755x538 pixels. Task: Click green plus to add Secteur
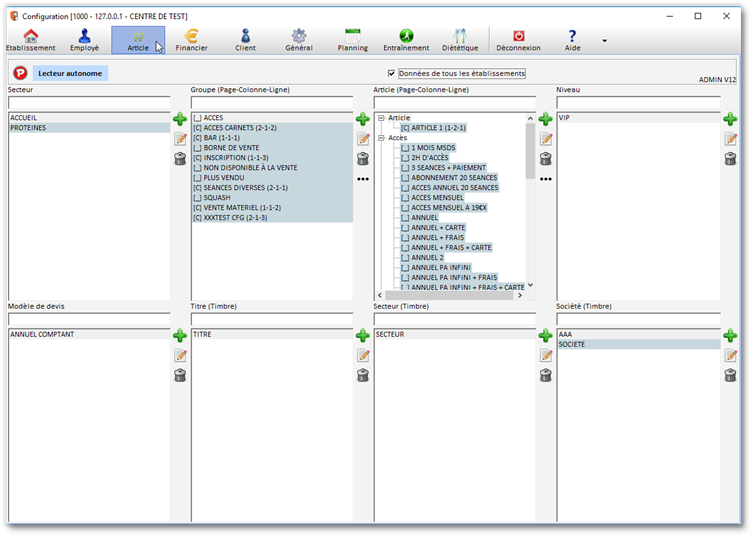point(180,120)
